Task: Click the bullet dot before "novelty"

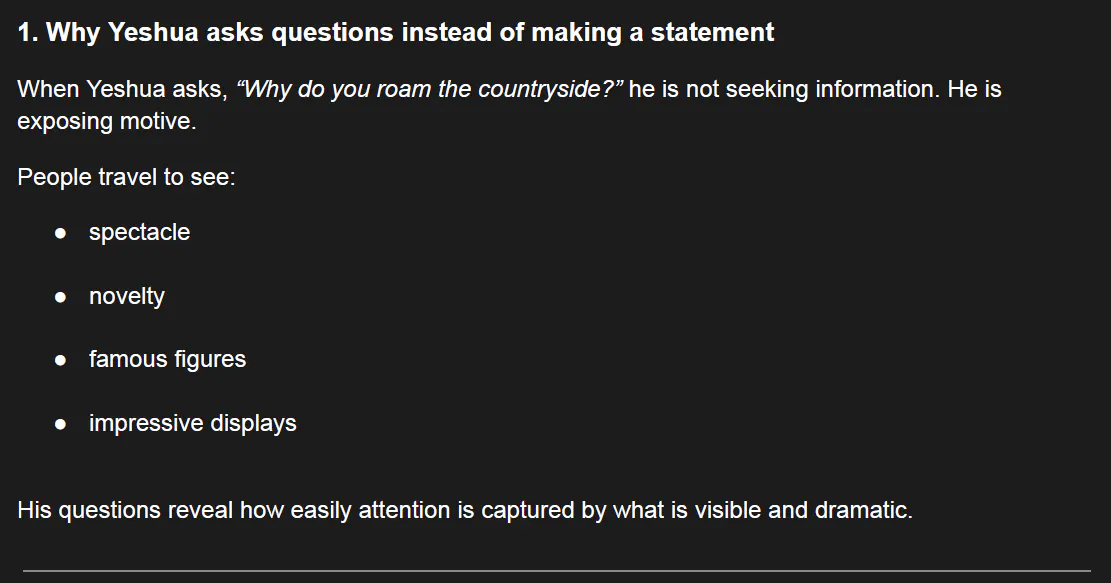Action: pos(61,297)
